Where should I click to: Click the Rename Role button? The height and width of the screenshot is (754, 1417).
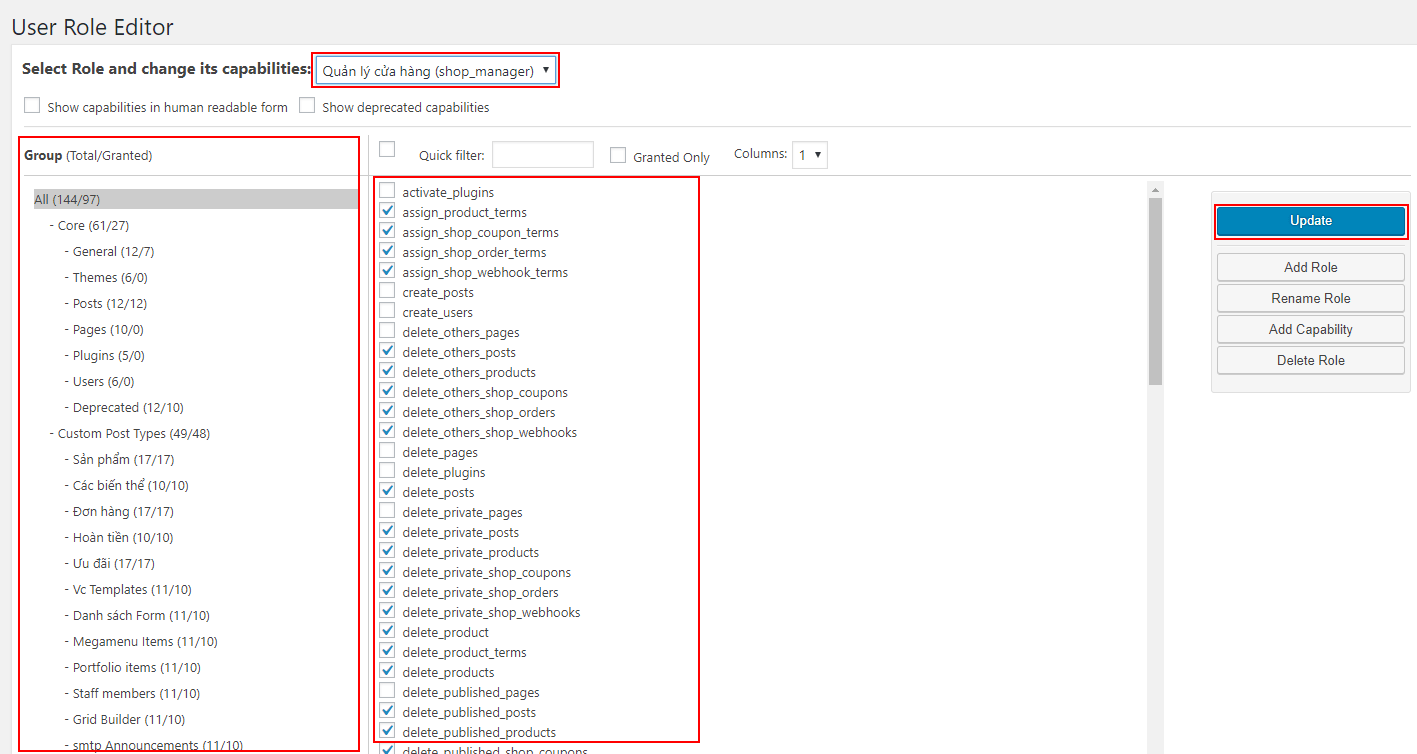click(x=1310, y=298)
